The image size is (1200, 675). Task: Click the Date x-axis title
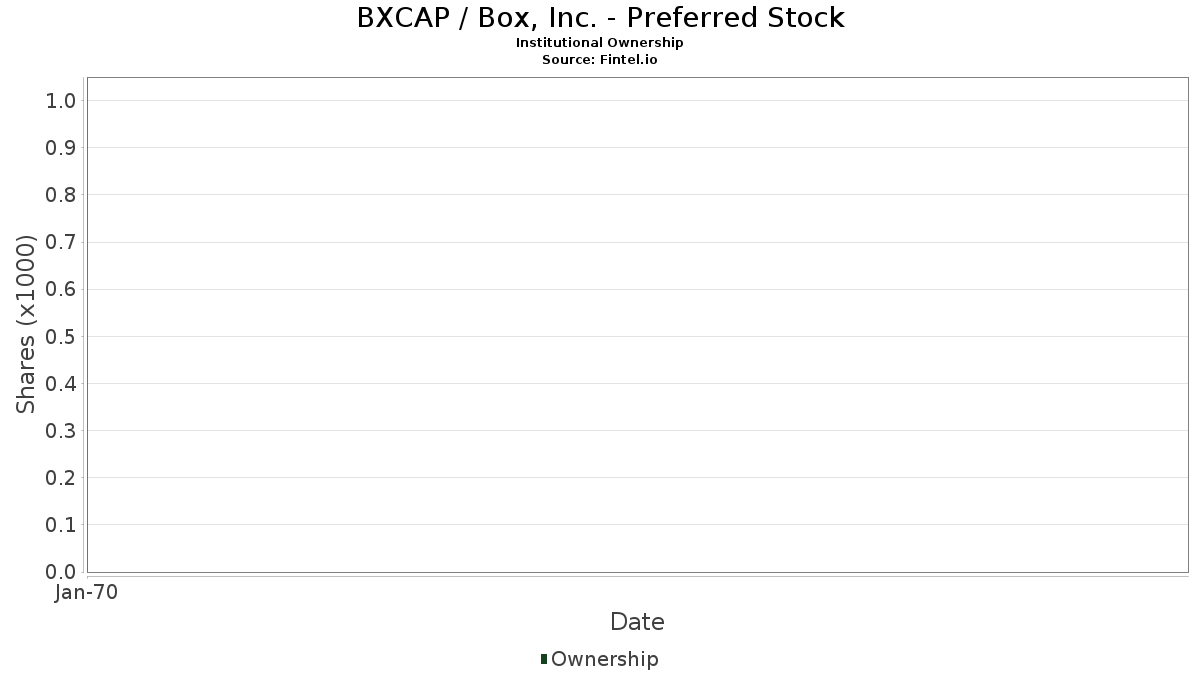(x=637, y=622)
